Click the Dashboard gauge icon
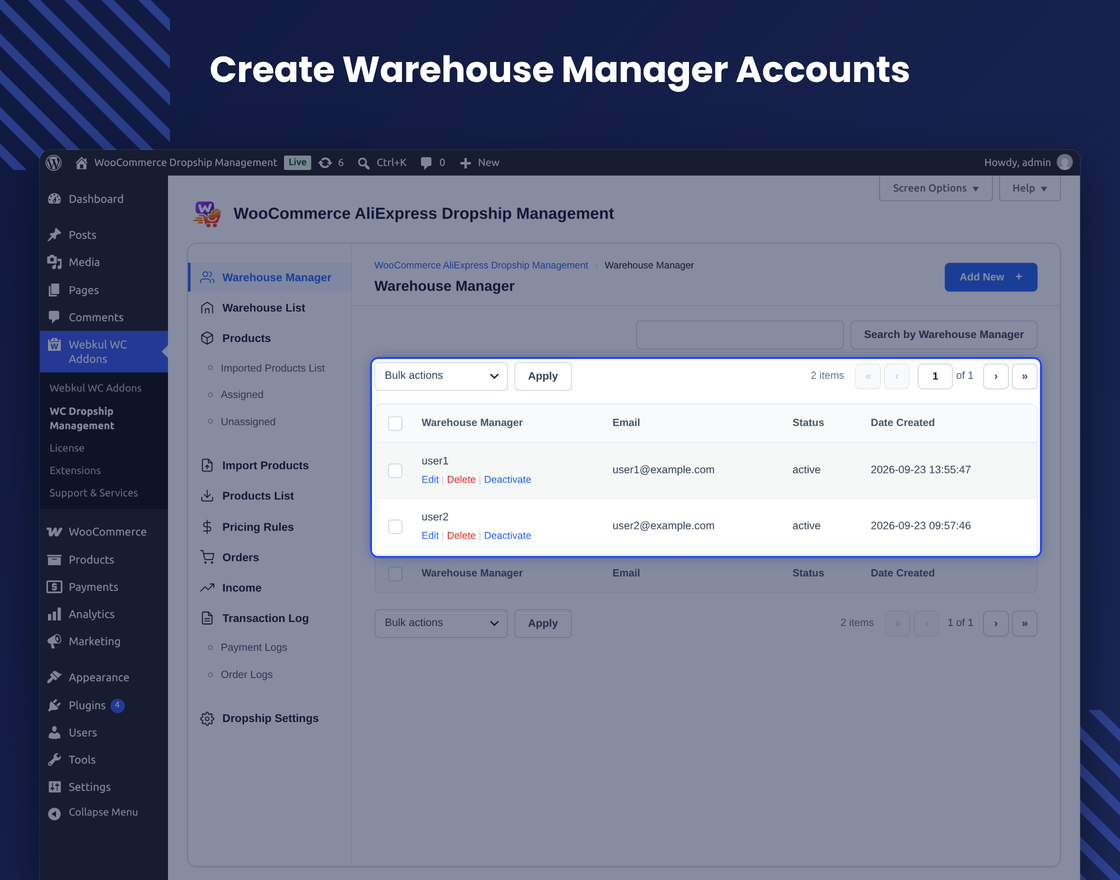Viewport: 1120px width, 880px height. (x=54, y=199)
